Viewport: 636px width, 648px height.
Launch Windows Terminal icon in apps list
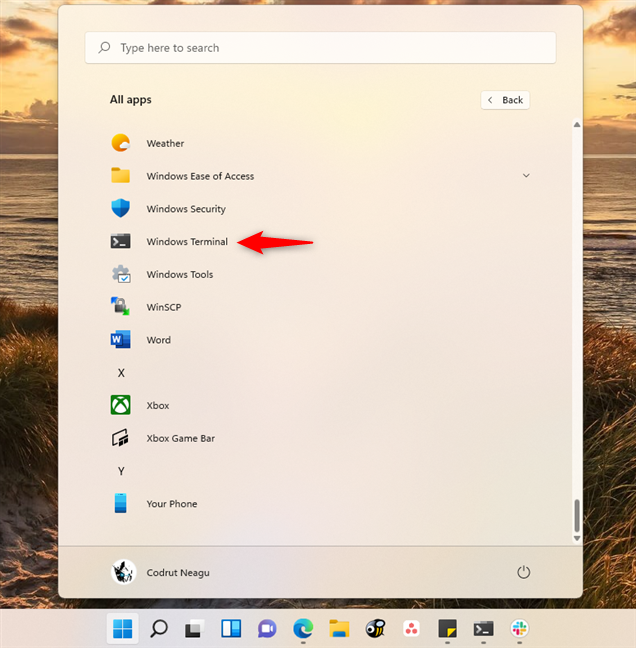click(x=121, y=241)
